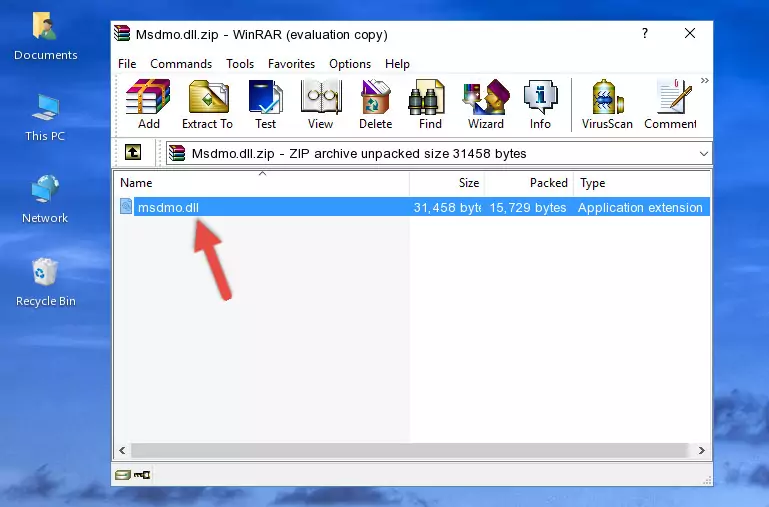Viewport: 769px width, 507px height.
Task: Click the Delete toolbar icon
Action: coord(376,104)
